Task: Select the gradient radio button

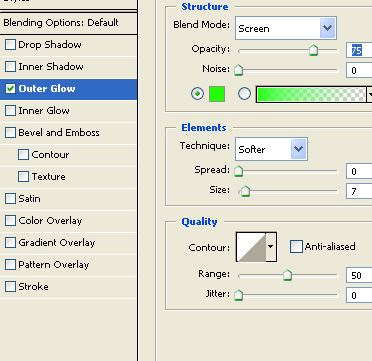Action: coord(244,94)
